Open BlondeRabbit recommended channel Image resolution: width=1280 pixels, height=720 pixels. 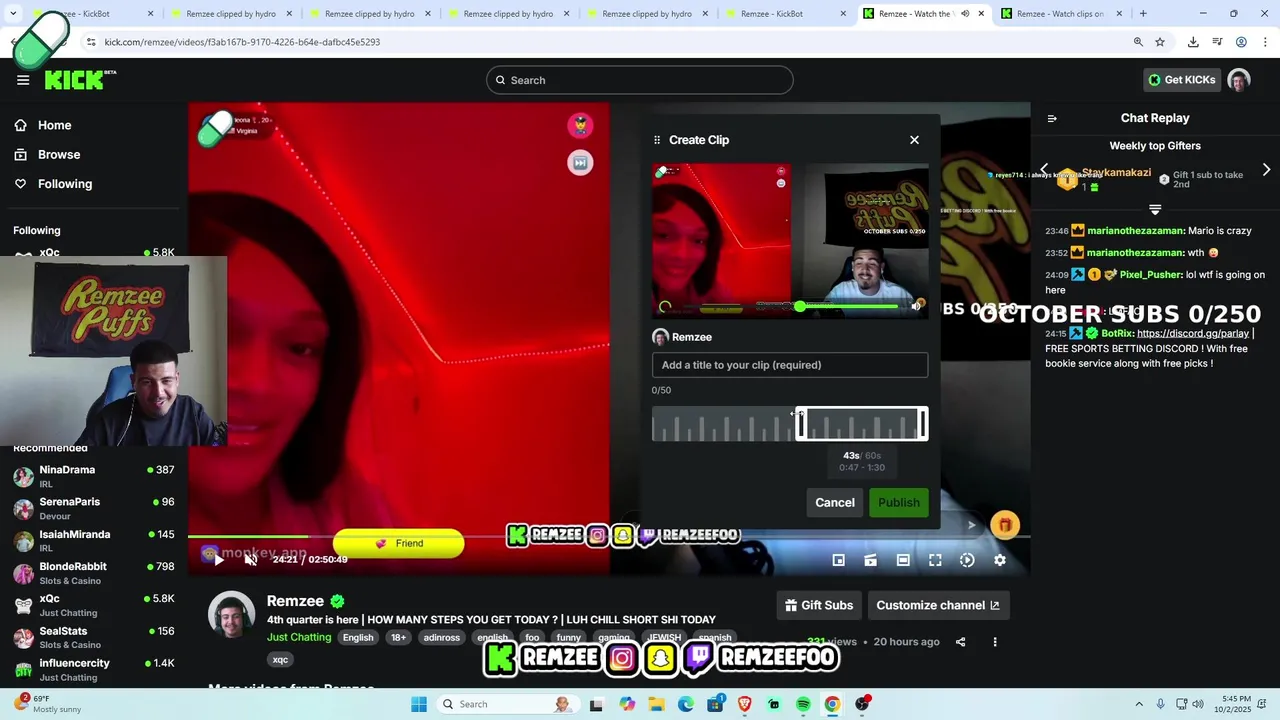click(93, 573)
